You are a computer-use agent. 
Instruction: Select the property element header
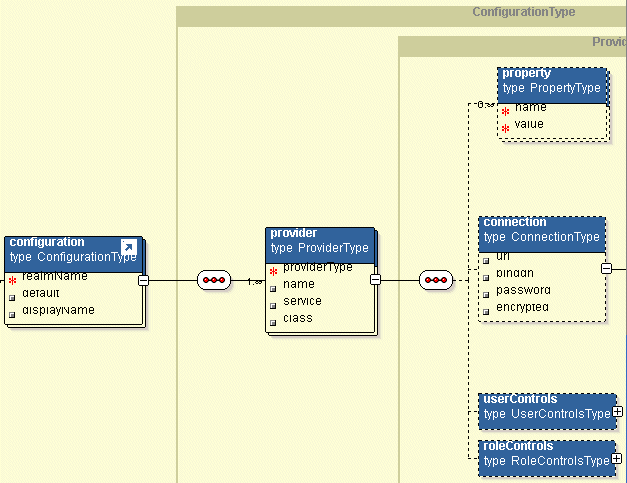click(x=552, y=85)
